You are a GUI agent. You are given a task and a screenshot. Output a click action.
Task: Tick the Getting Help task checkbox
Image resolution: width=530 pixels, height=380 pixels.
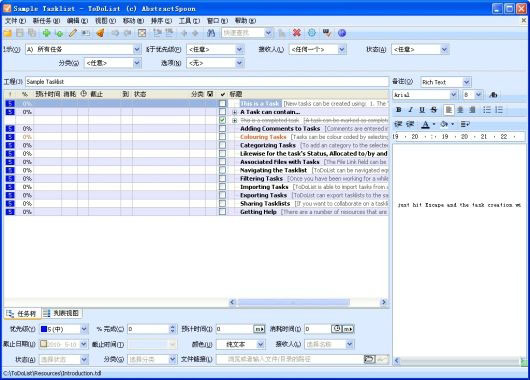coord(222,212)
